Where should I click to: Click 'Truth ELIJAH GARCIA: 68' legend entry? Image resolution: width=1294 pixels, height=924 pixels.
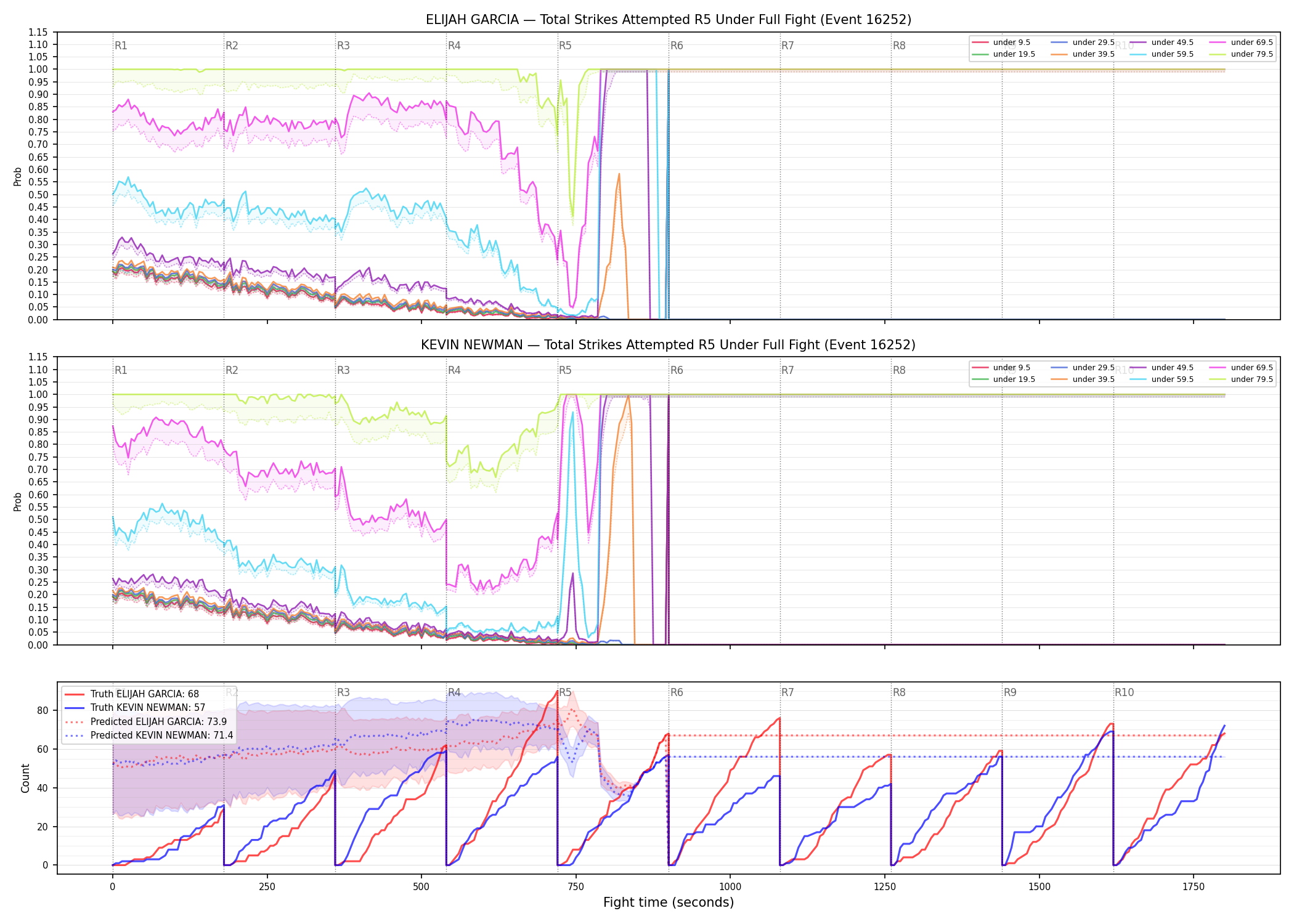click(x=132, y=694)
